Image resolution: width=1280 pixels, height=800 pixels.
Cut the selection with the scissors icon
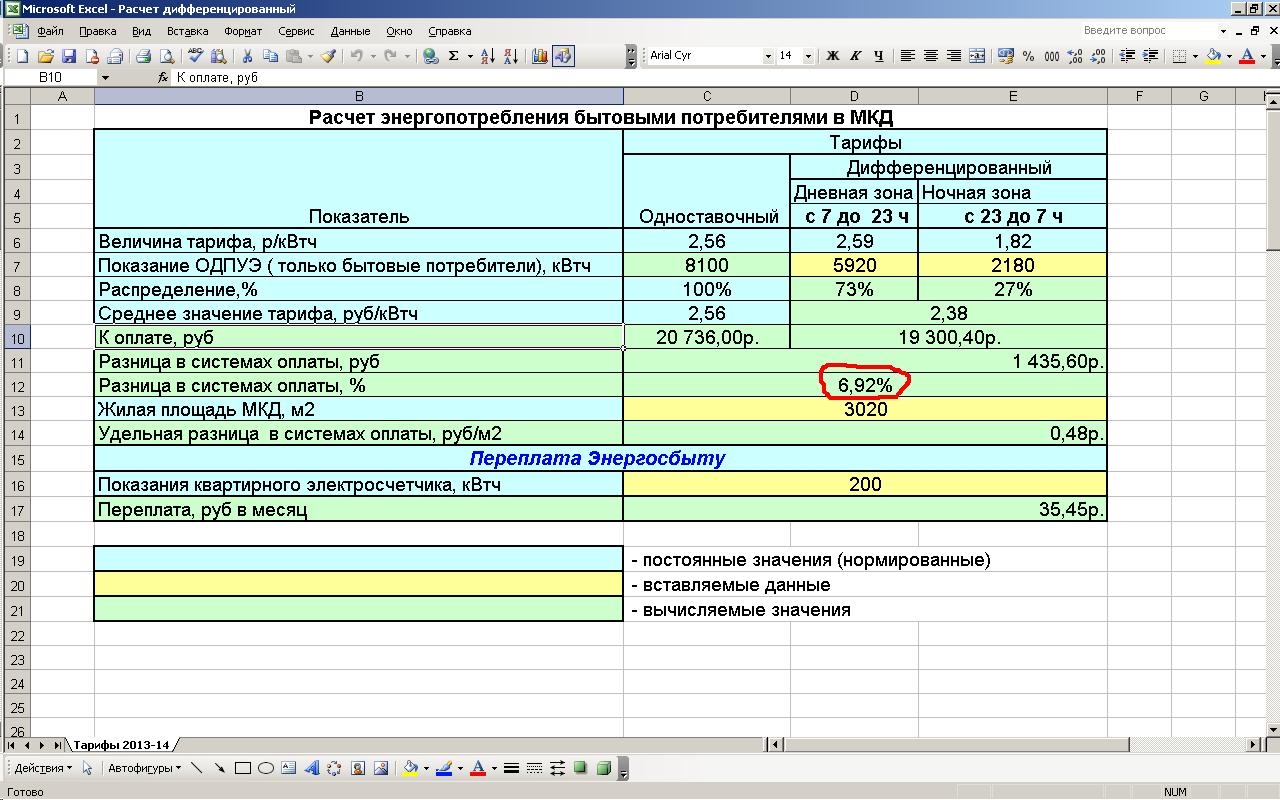tap(246, 56)
